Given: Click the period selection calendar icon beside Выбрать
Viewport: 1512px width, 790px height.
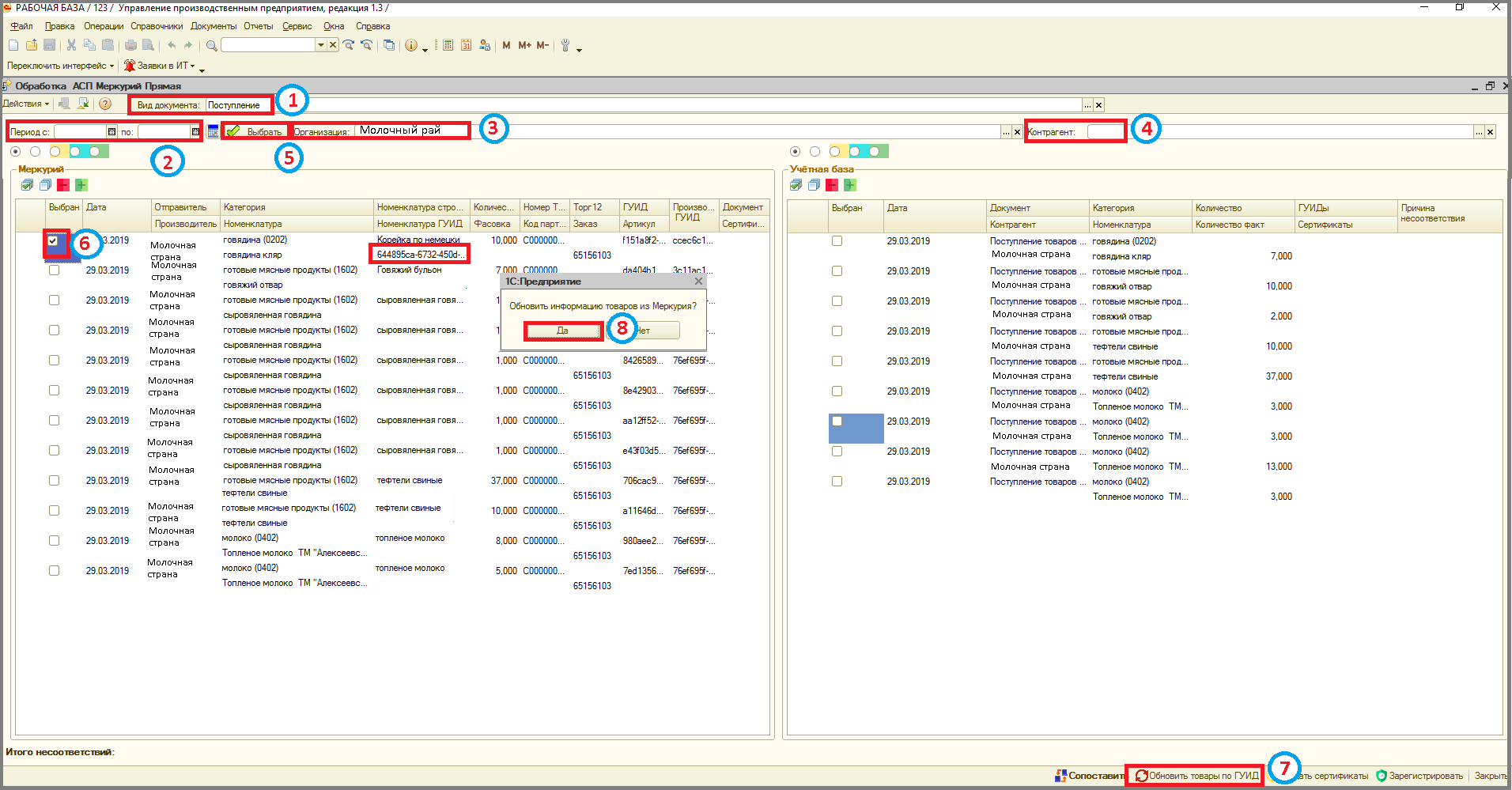Looking at the screenshot, I should pos(213,132).
